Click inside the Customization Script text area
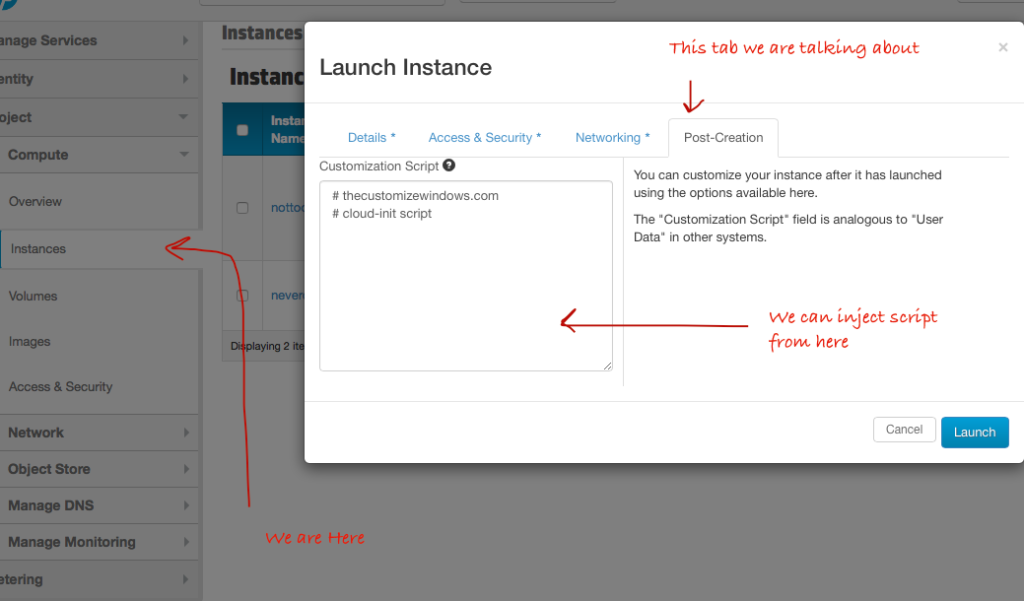 pos(466,276)
